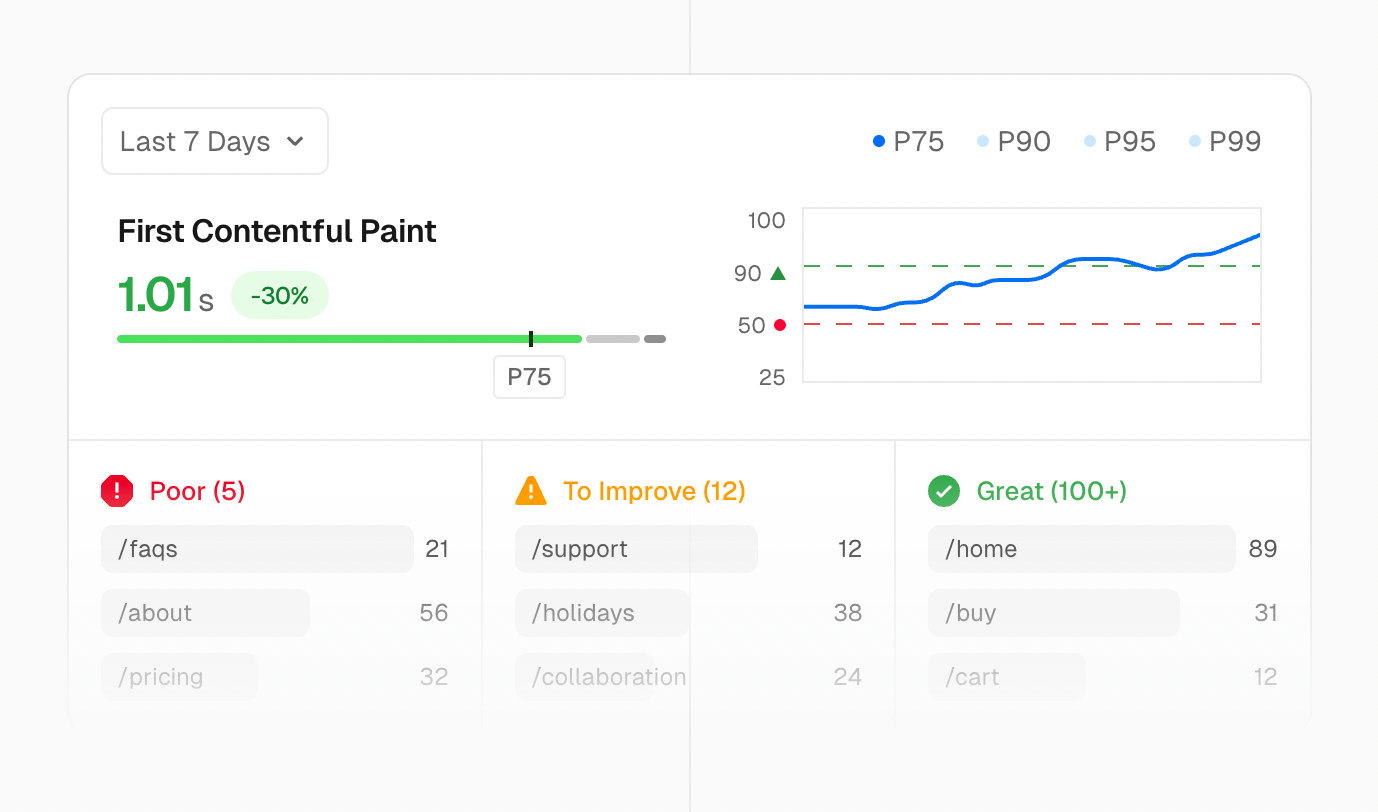
Task: Enable the P95 percentile series
Action: pyautogui.click(x=1120, y=142)
